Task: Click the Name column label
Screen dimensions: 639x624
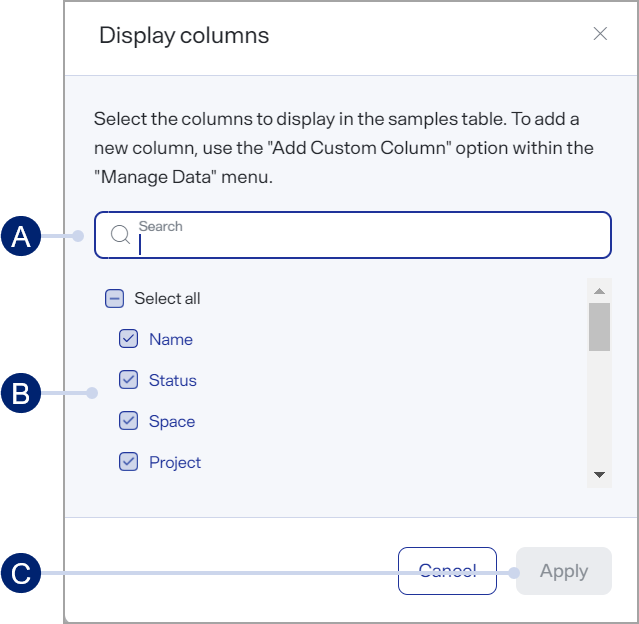Action: [x=171, y=340]
